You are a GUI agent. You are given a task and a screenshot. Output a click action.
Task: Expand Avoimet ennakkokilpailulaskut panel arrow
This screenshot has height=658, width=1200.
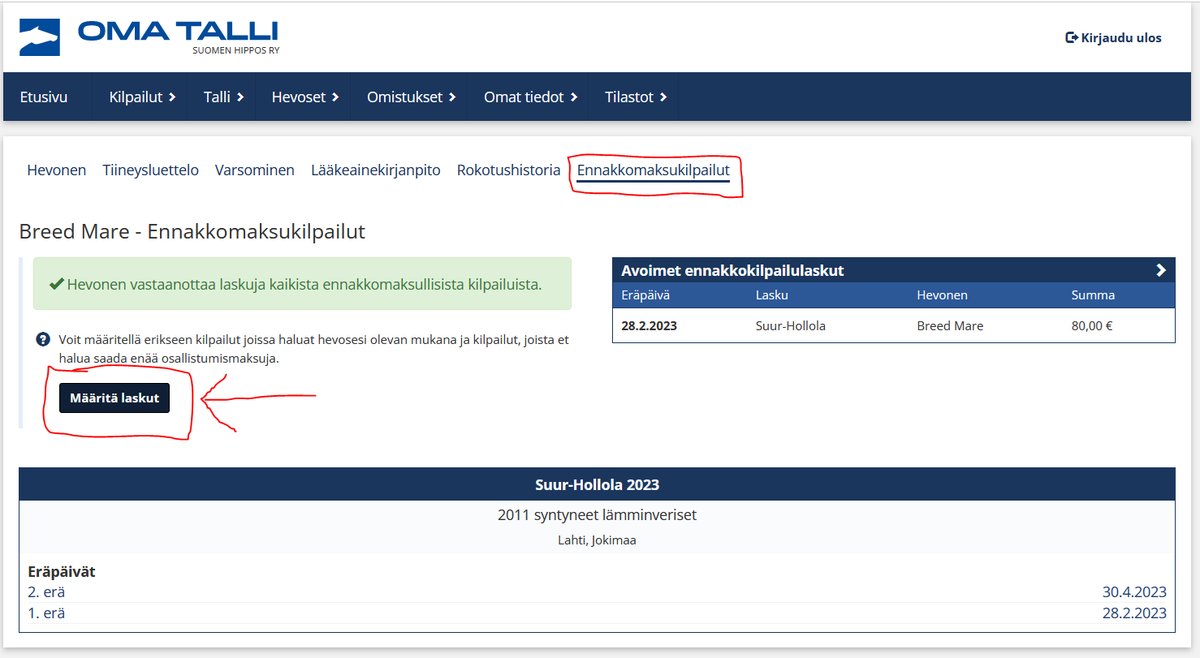pyautogui.click(x=1160, y=270)
